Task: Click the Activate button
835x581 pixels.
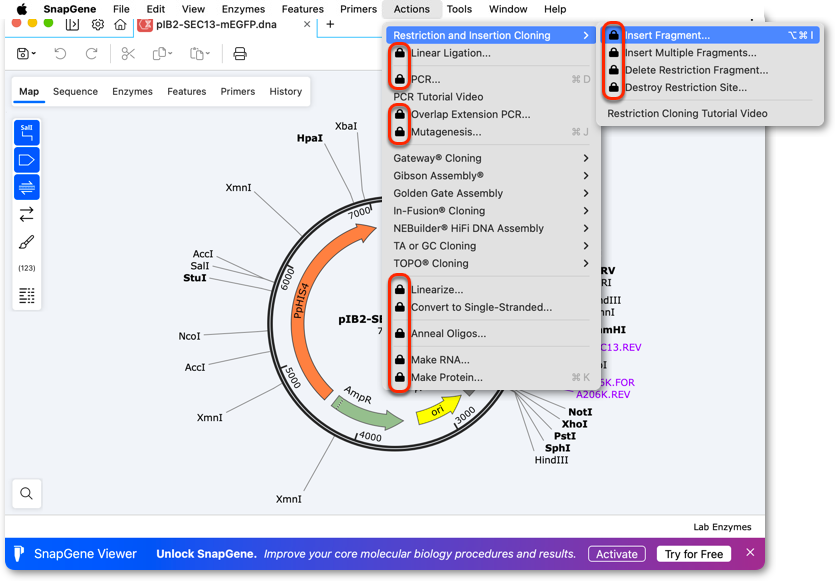Action: [x=617, y=554]
